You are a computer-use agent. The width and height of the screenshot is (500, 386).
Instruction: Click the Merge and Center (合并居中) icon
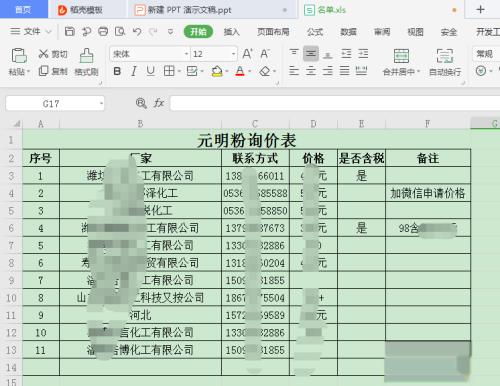tap(401, 62)
